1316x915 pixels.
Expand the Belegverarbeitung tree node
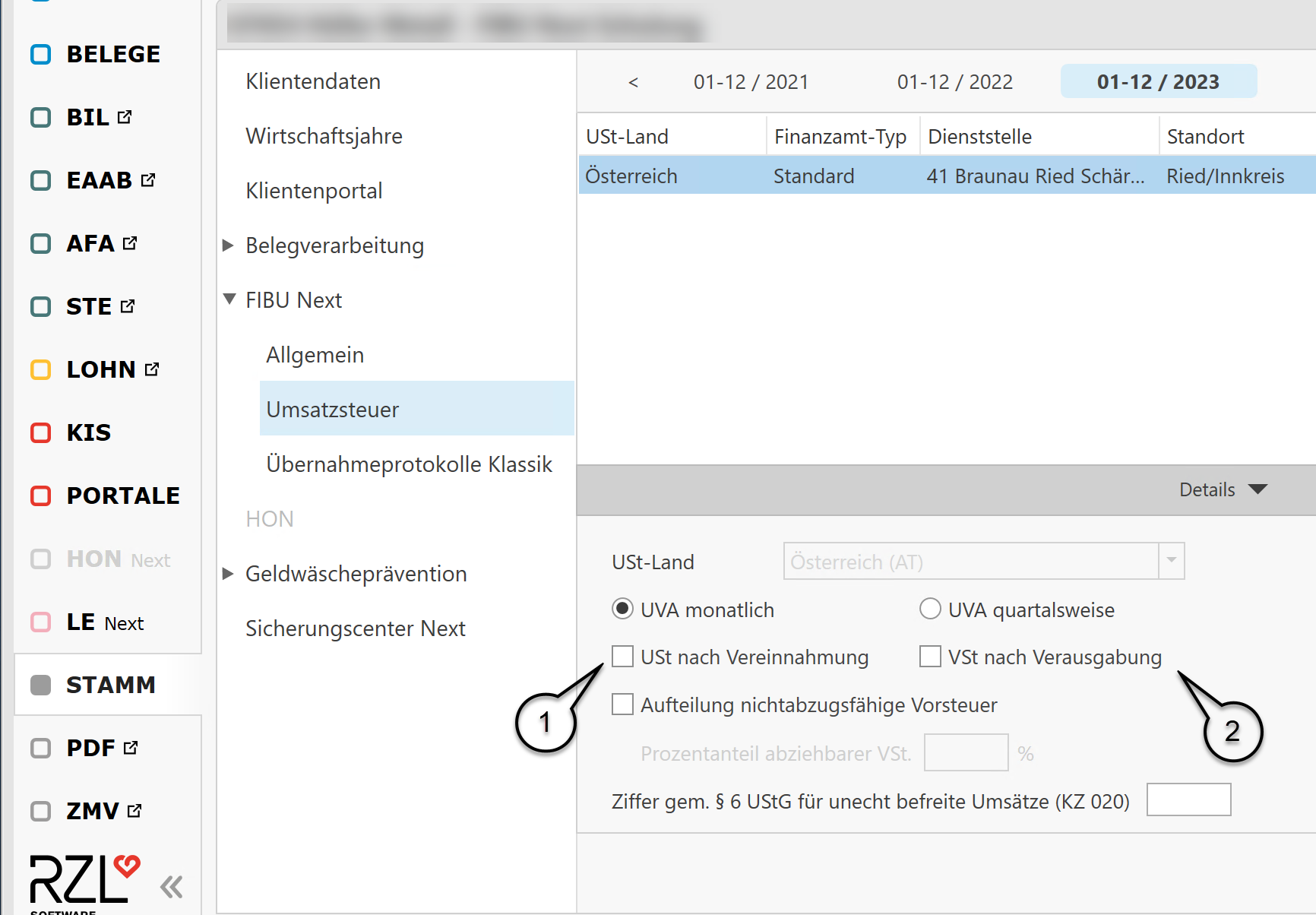click(228, 245)
